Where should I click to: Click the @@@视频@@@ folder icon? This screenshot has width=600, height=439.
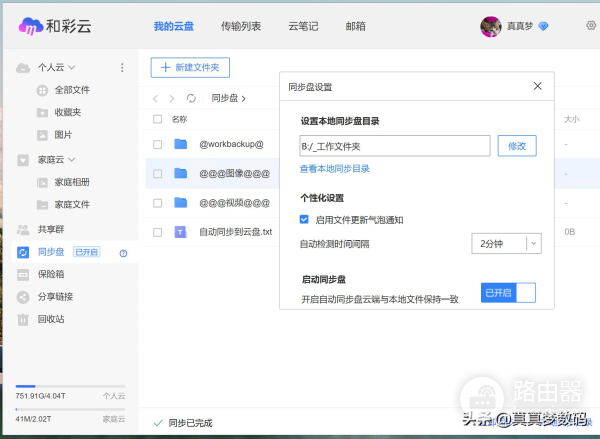click(x=181, y=202)
